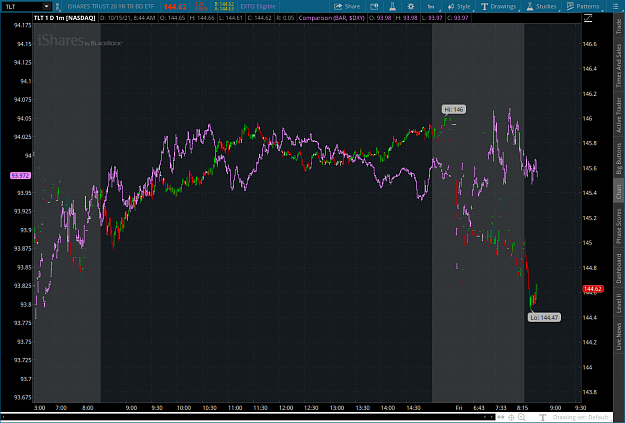Open the Patterns menu
Image resolution: width=625 pixels, height=423 pixels.
(583, 6)
